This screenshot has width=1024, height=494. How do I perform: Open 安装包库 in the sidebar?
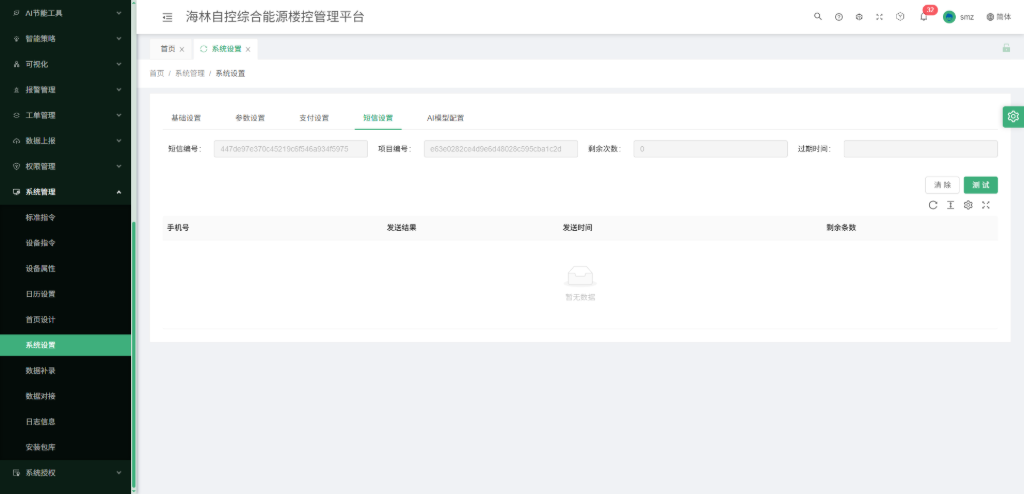[x=40, y=447]
